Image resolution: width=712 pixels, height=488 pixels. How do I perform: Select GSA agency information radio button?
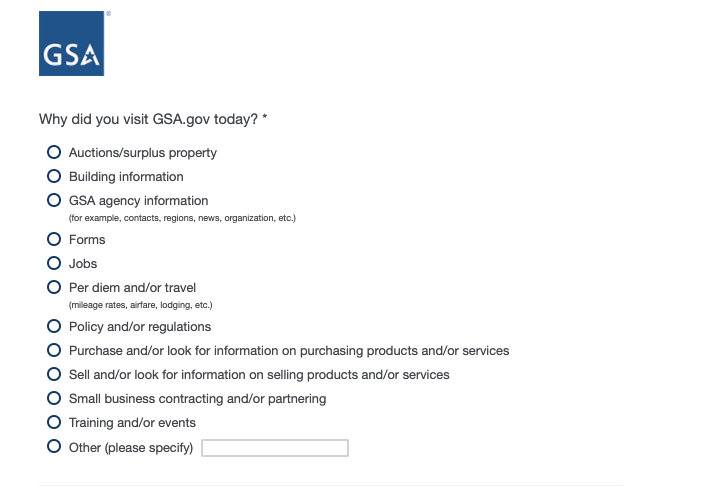(54, 201)
